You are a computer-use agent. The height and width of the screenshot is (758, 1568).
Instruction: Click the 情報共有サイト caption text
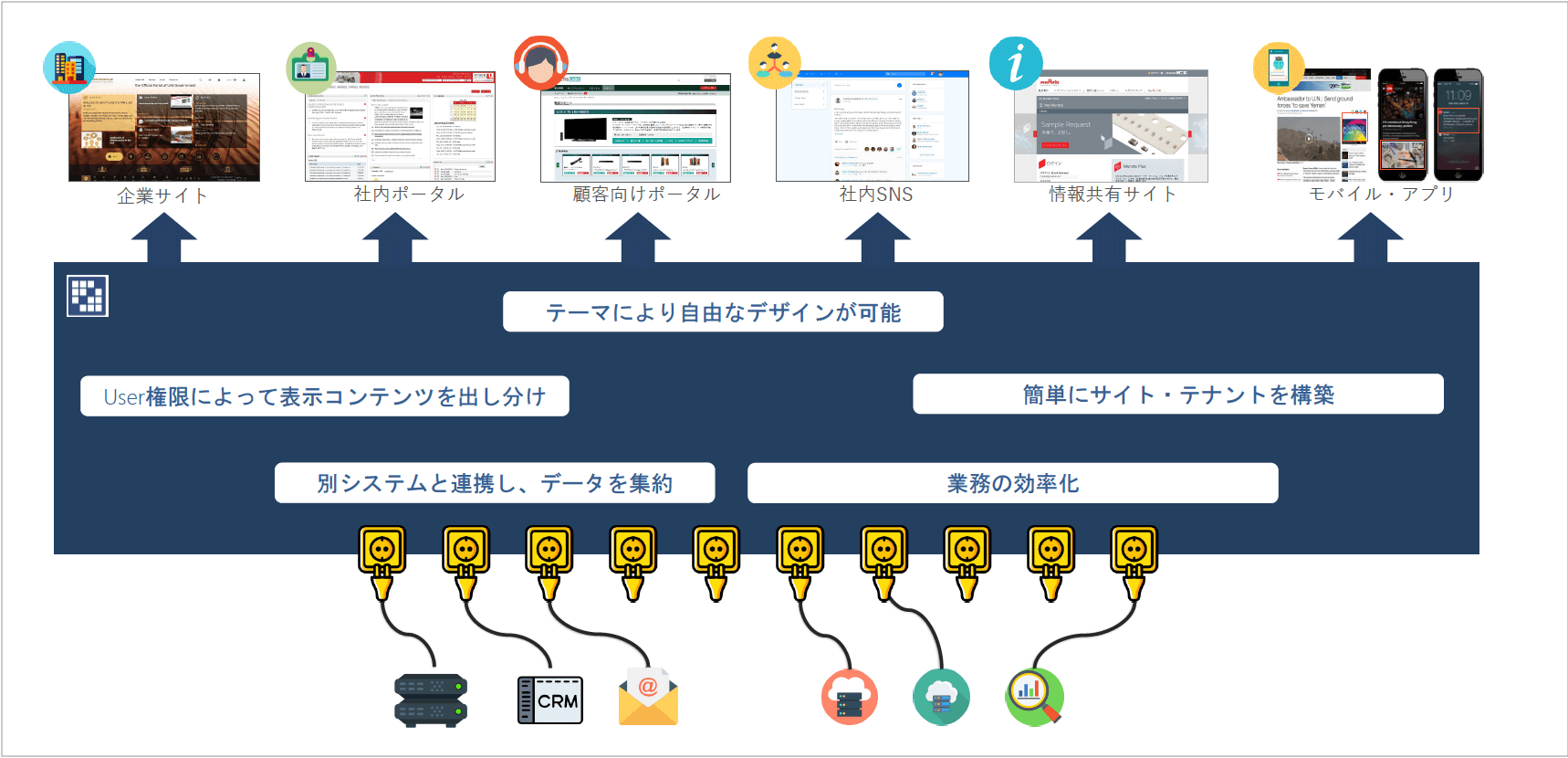[x=1113, y=194]
